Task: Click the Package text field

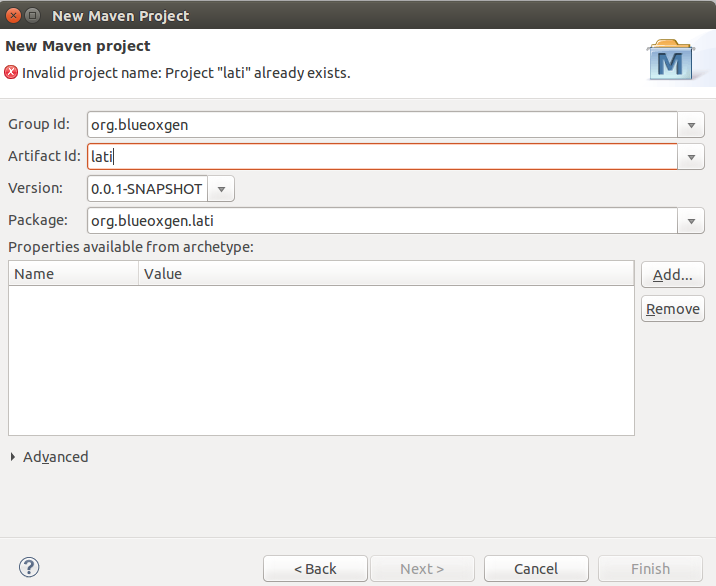Action: (x=380, y=221)
